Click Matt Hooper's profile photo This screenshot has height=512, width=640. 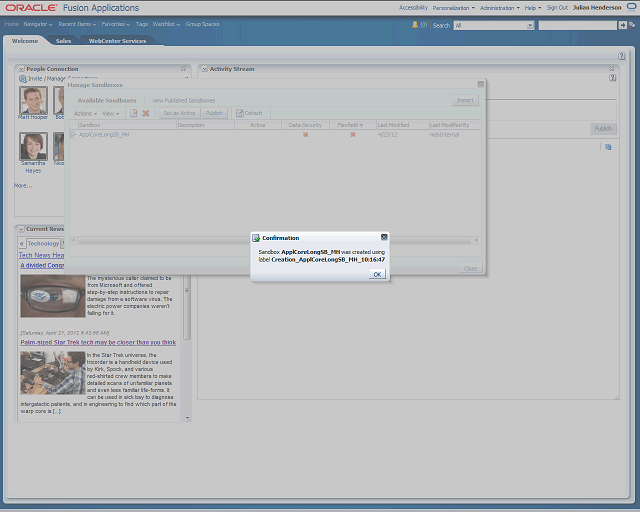[33, 100]
